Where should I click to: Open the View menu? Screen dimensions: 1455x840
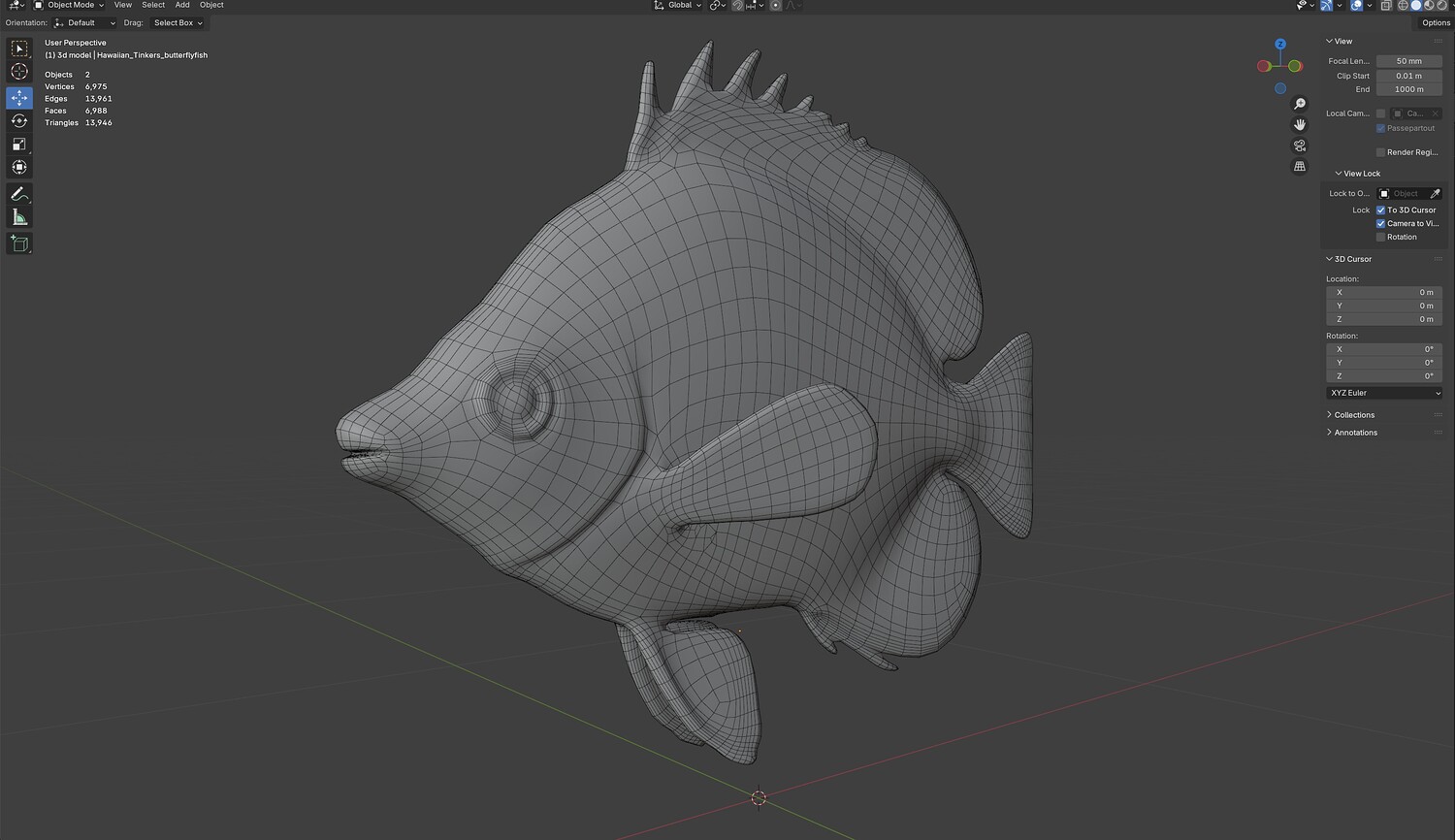[x=123, y=5]
